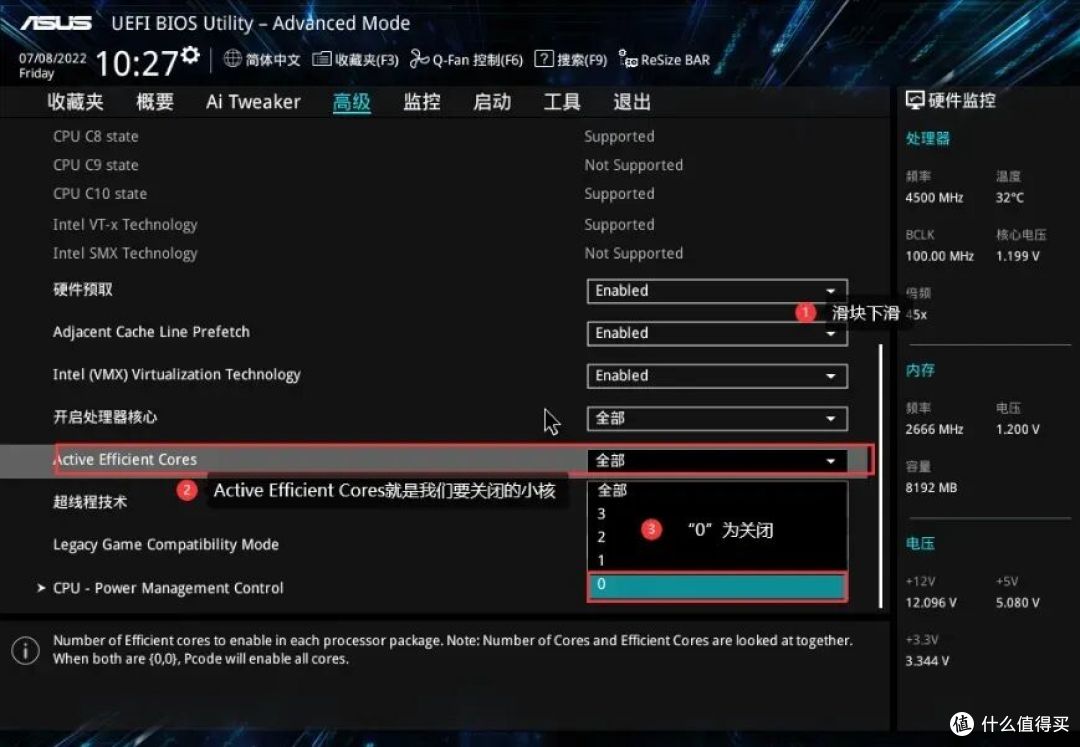
Task: Click the 100.00 MHz BCLK value
Action: point(939,256)
